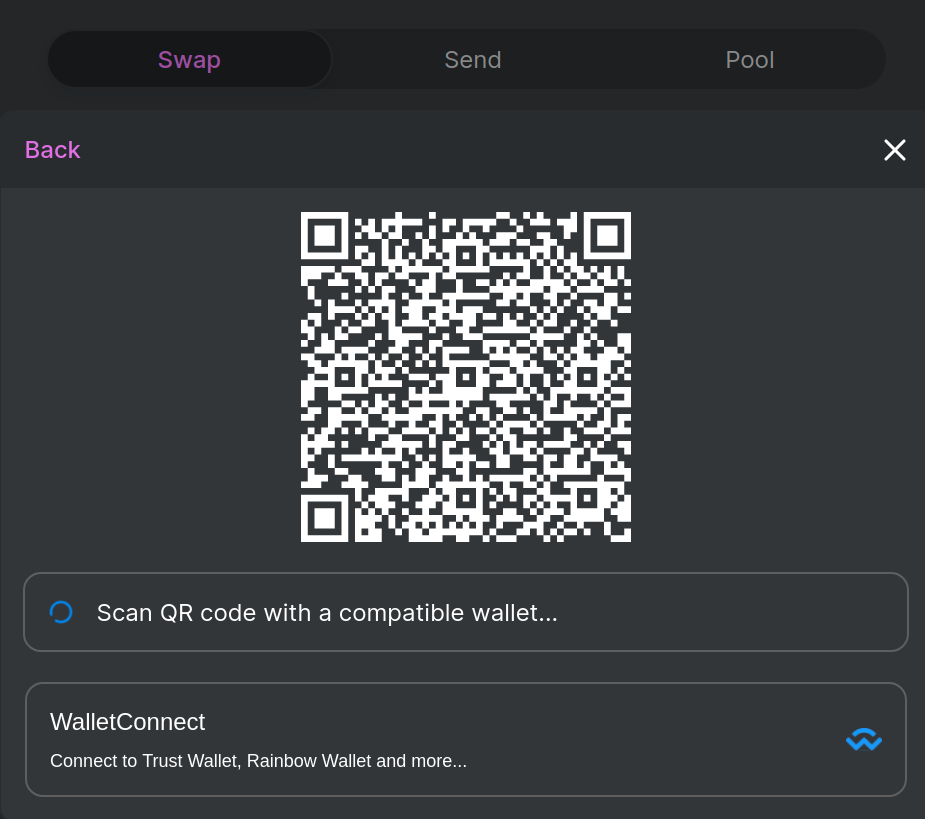Choose WalletConnect to connect a mobile wallet
Image resolution: width=925 pixels, height=819 pixels.
click(x=465, y=739)
